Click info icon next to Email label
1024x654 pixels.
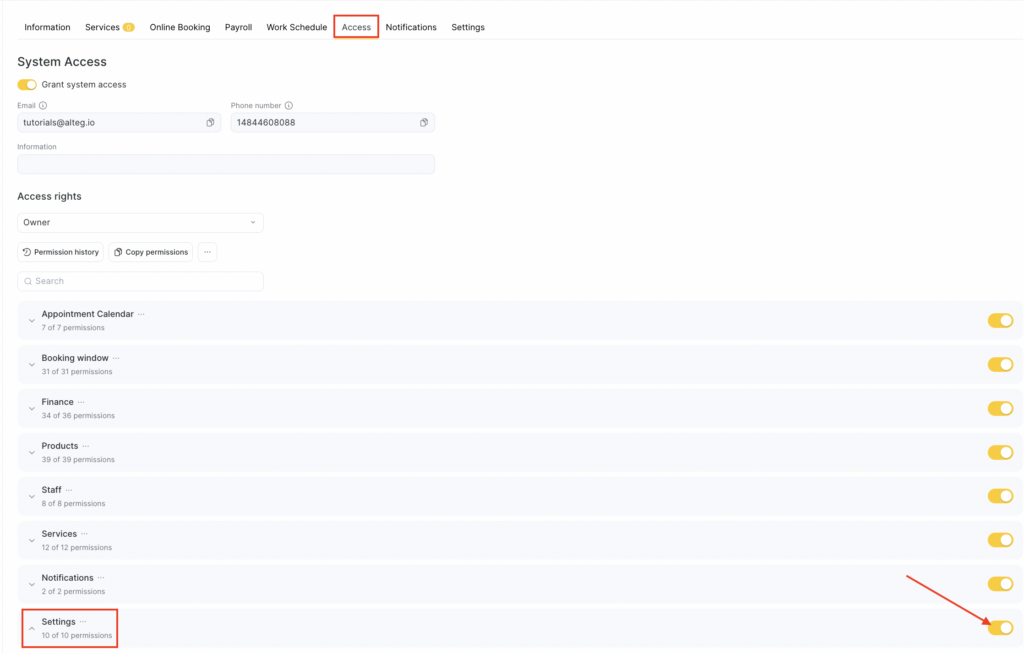[x=43, y=105]
